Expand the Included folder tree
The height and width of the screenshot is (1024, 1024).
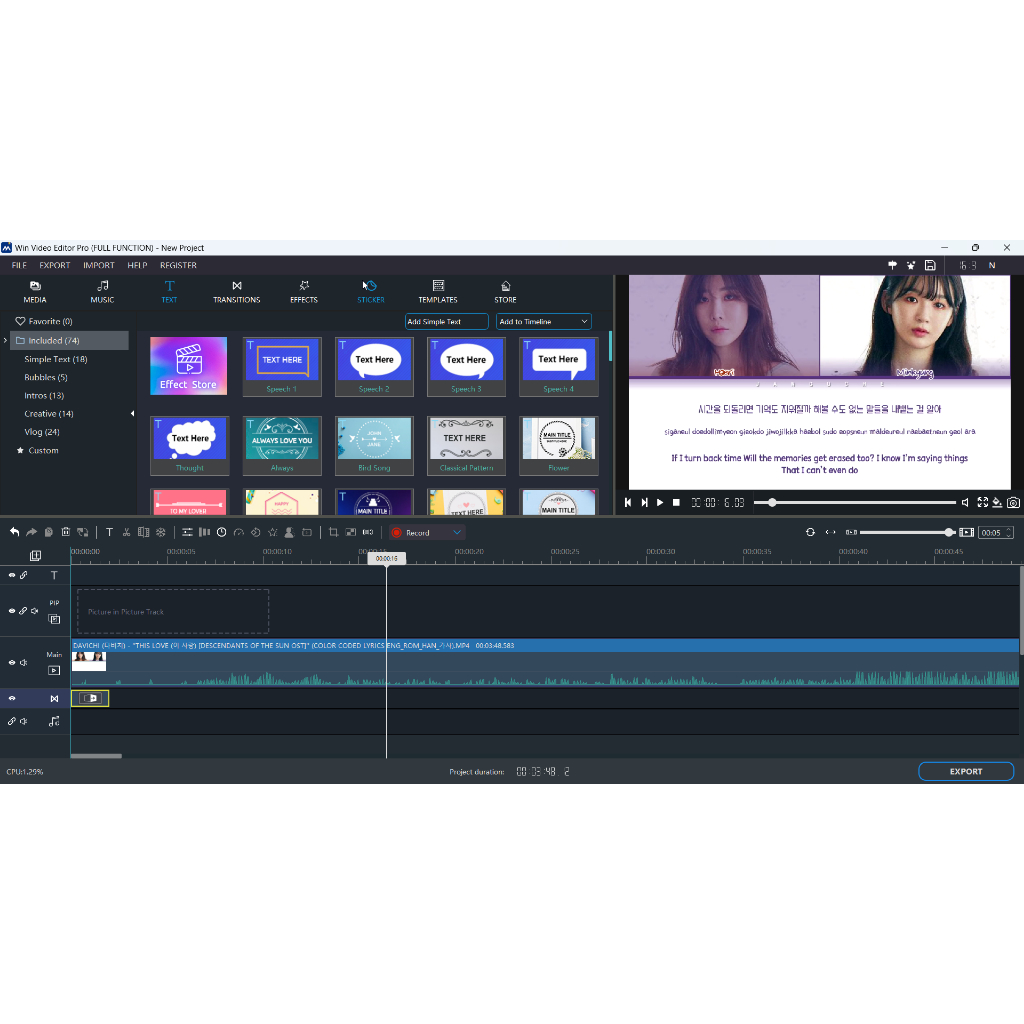pos(6,341)
